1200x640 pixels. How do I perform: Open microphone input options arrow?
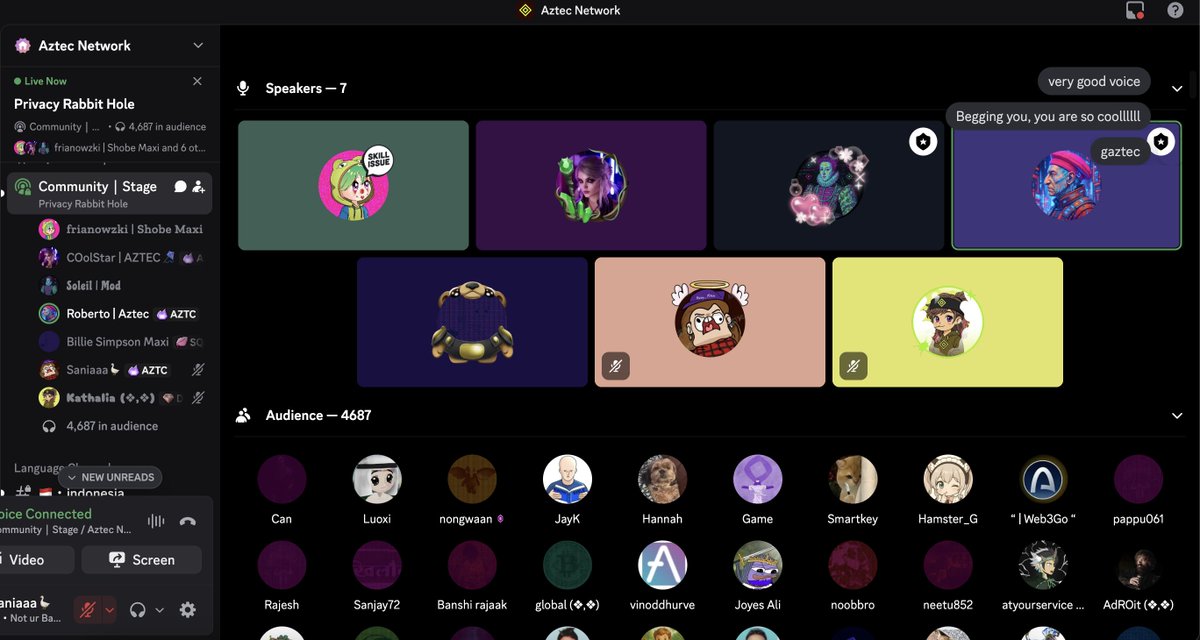tap(110, 610)
